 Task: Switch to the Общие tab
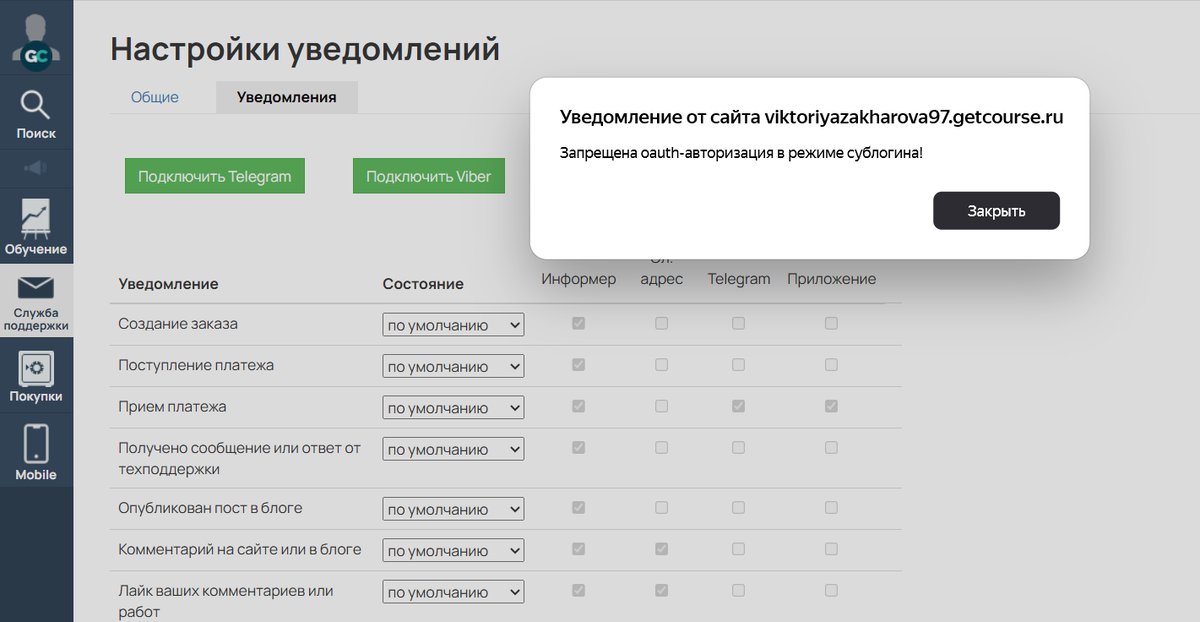point(155,97)
